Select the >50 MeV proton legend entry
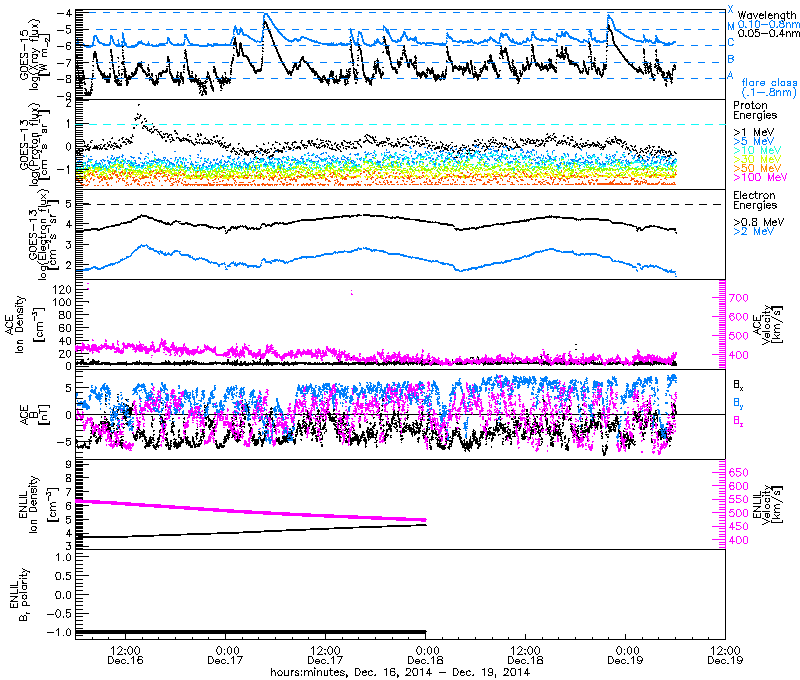800x680 pixels. pos(757,168)
